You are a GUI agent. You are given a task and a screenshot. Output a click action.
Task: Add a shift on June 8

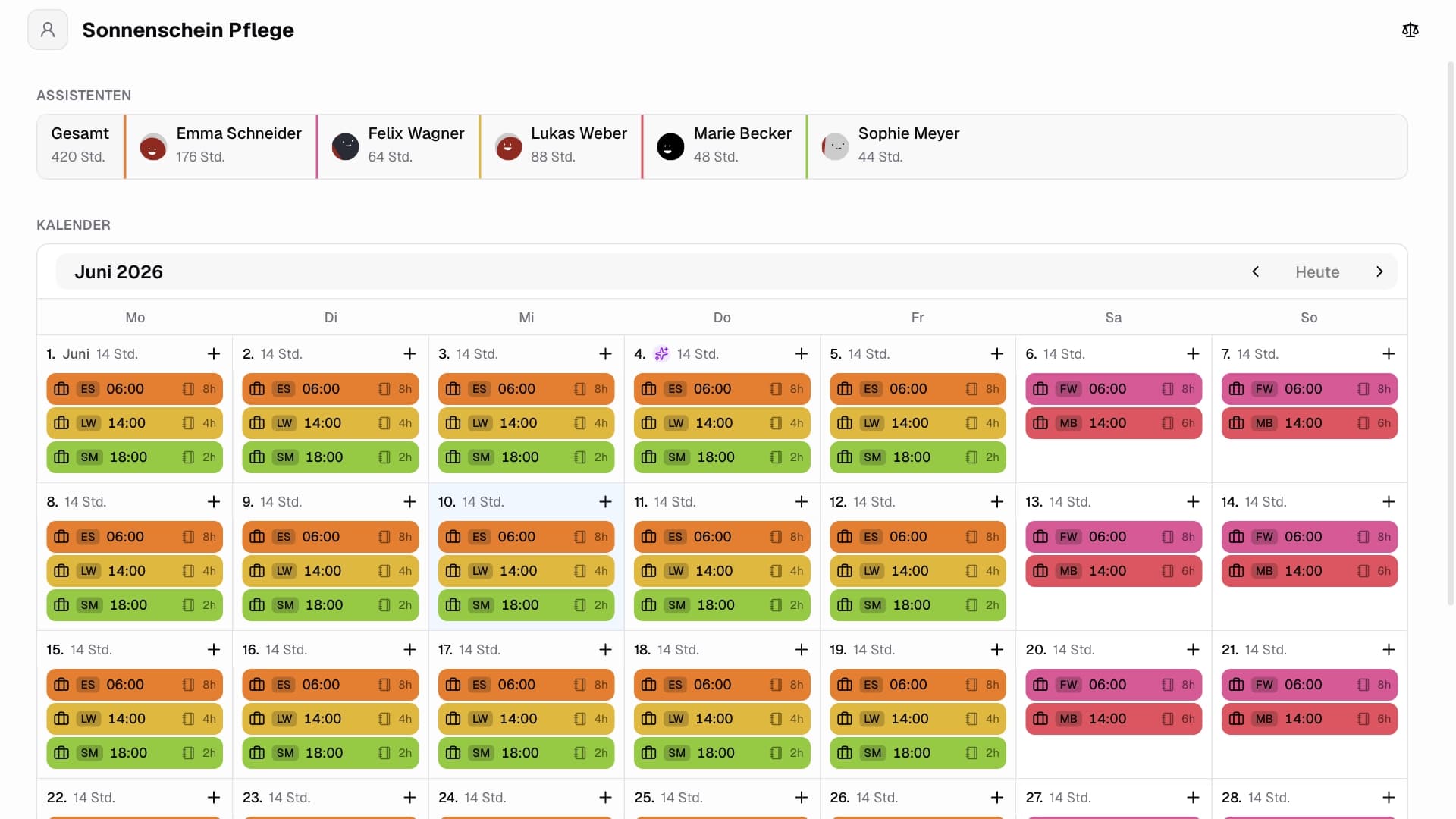tap(214, 502)
